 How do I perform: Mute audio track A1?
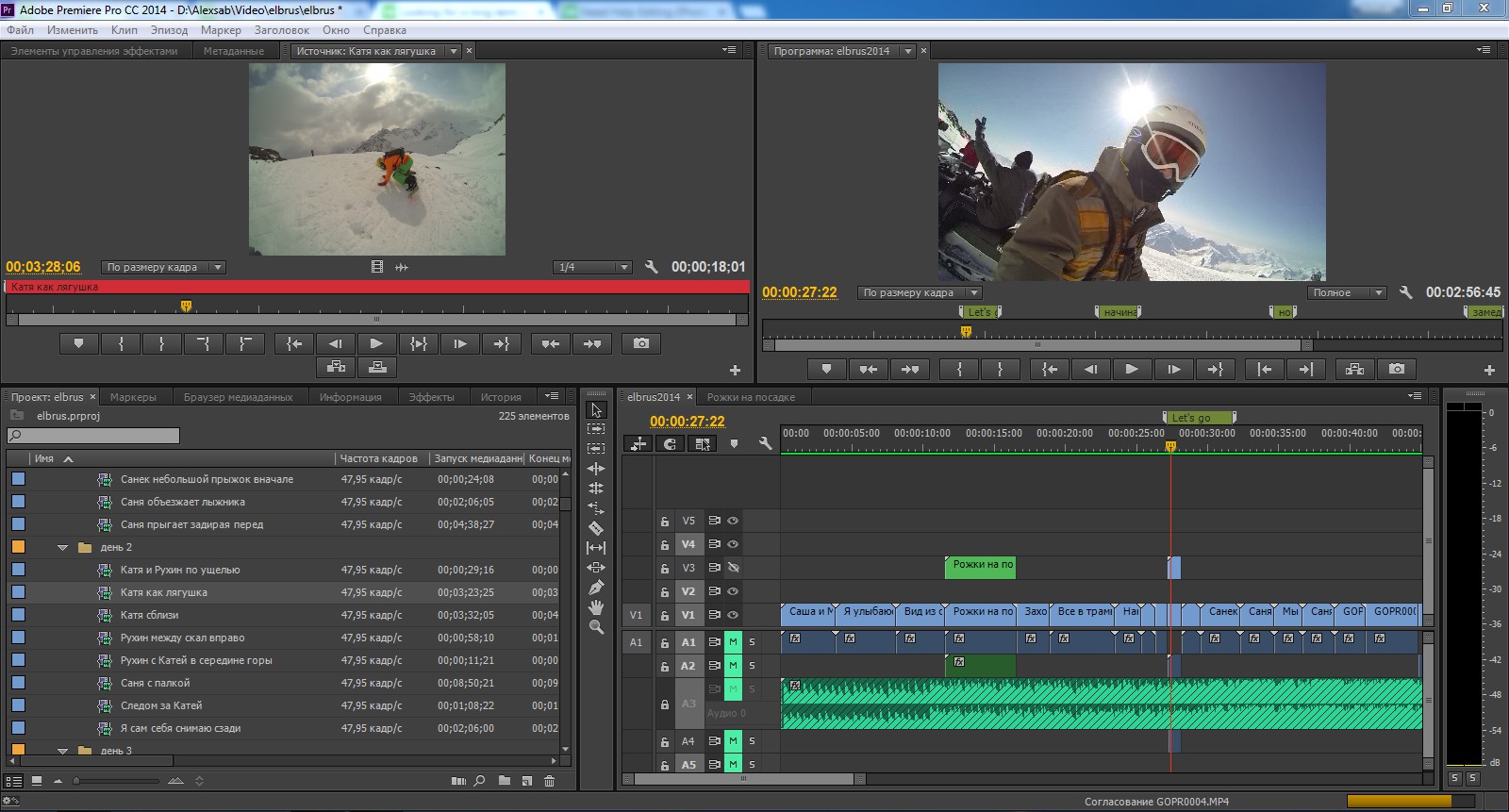pos(733,642)
